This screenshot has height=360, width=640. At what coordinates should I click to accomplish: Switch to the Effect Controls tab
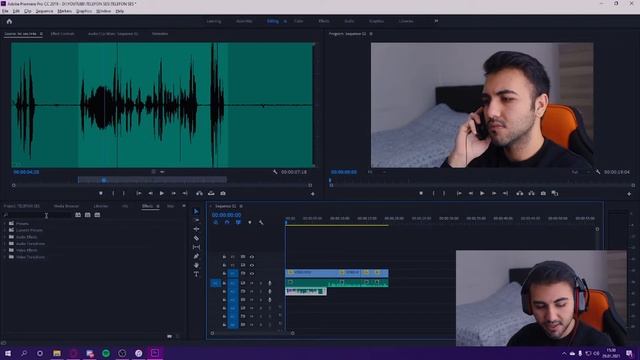(x=62, y=34)
